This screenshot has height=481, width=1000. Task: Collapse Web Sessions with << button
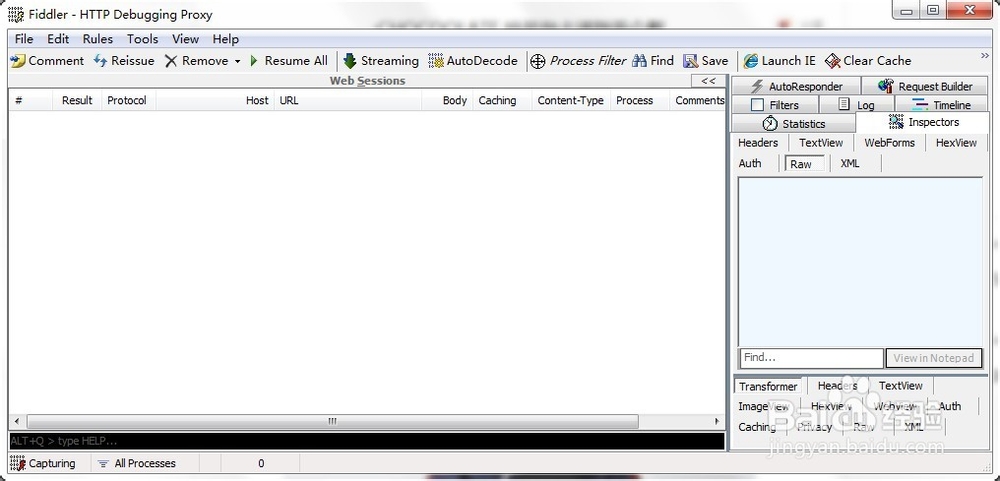pyautogui.click(x=708, y=81)
